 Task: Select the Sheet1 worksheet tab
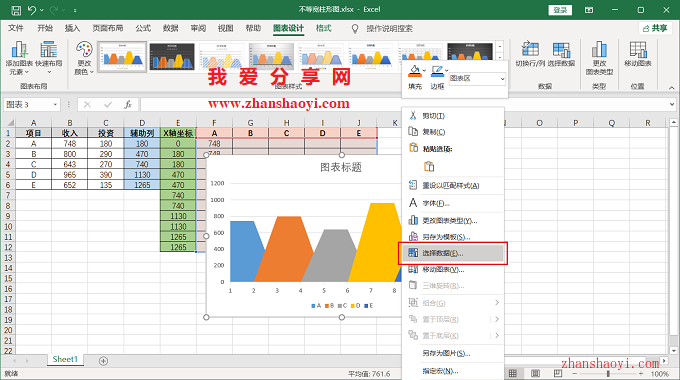tap(65, 360)
